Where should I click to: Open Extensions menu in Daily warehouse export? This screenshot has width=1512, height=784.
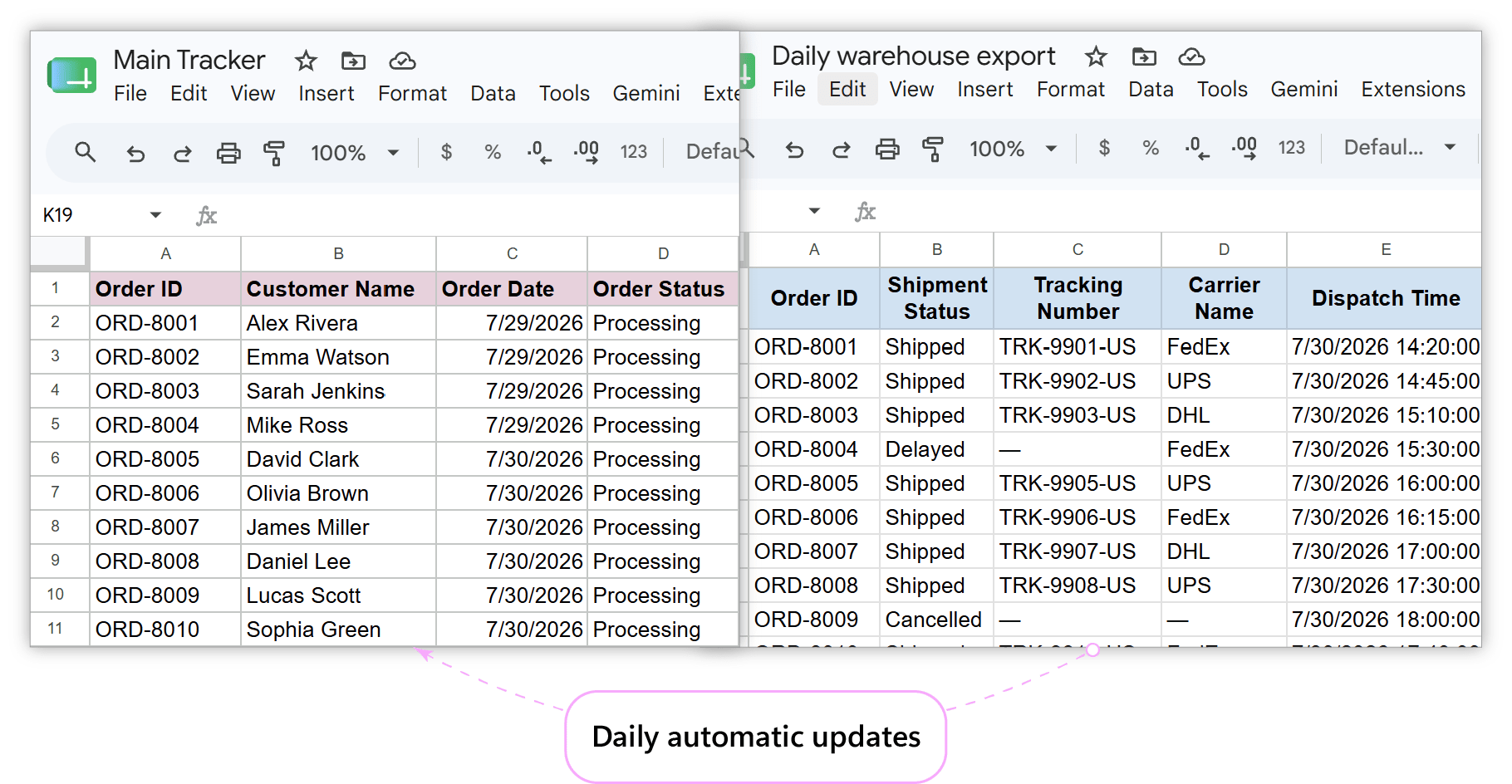click(1413, 90)
